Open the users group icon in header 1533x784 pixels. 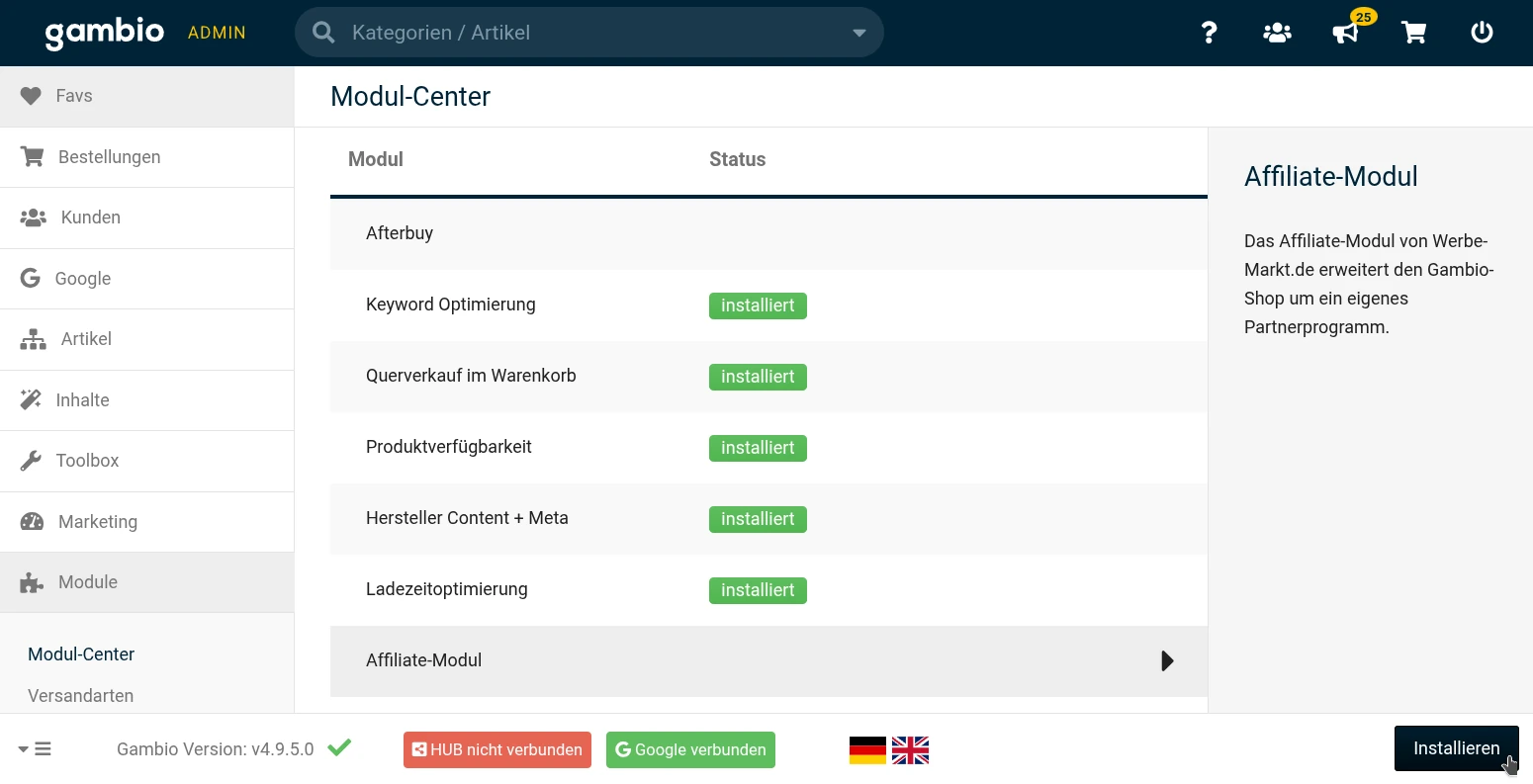click(1277, 33)
